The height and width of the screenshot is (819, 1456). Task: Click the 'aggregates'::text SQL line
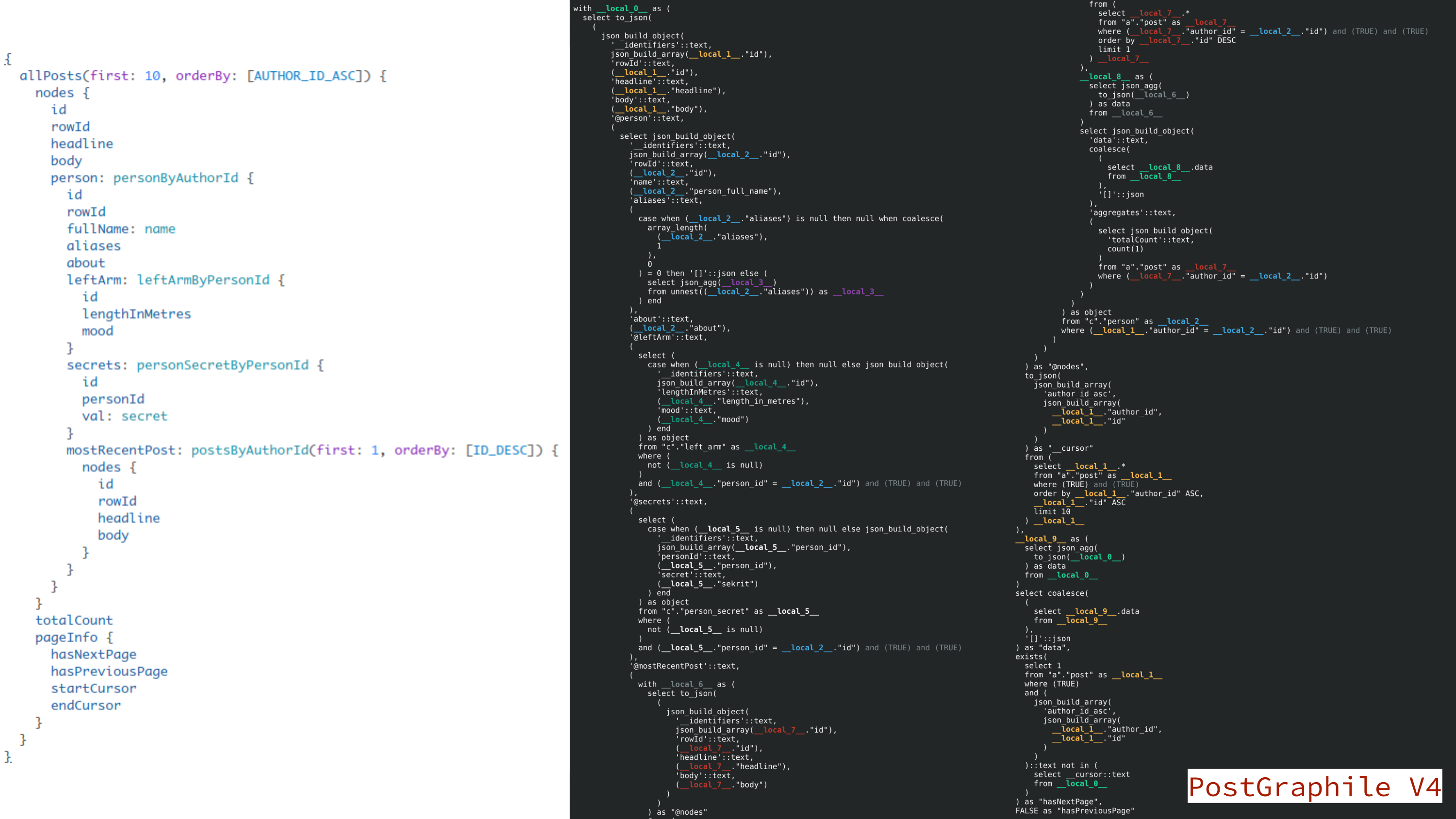tap(1133, 213)
